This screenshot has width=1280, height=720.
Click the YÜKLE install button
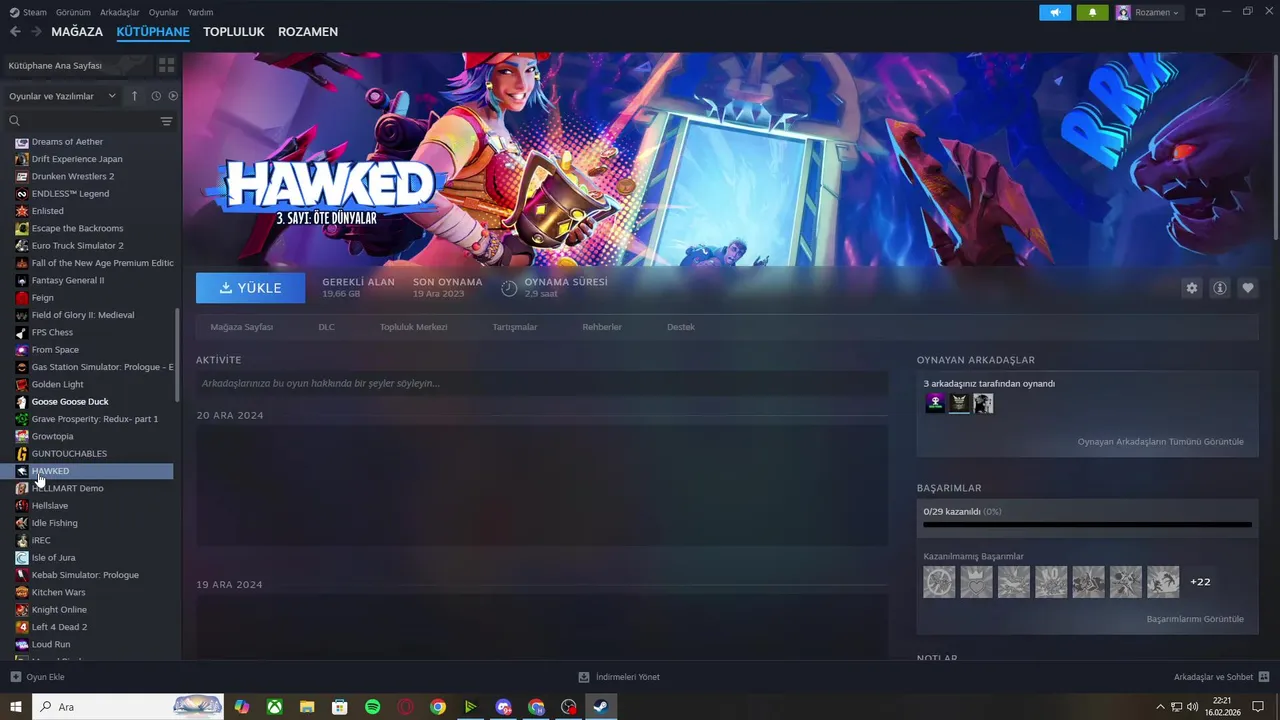coord(251,288)
